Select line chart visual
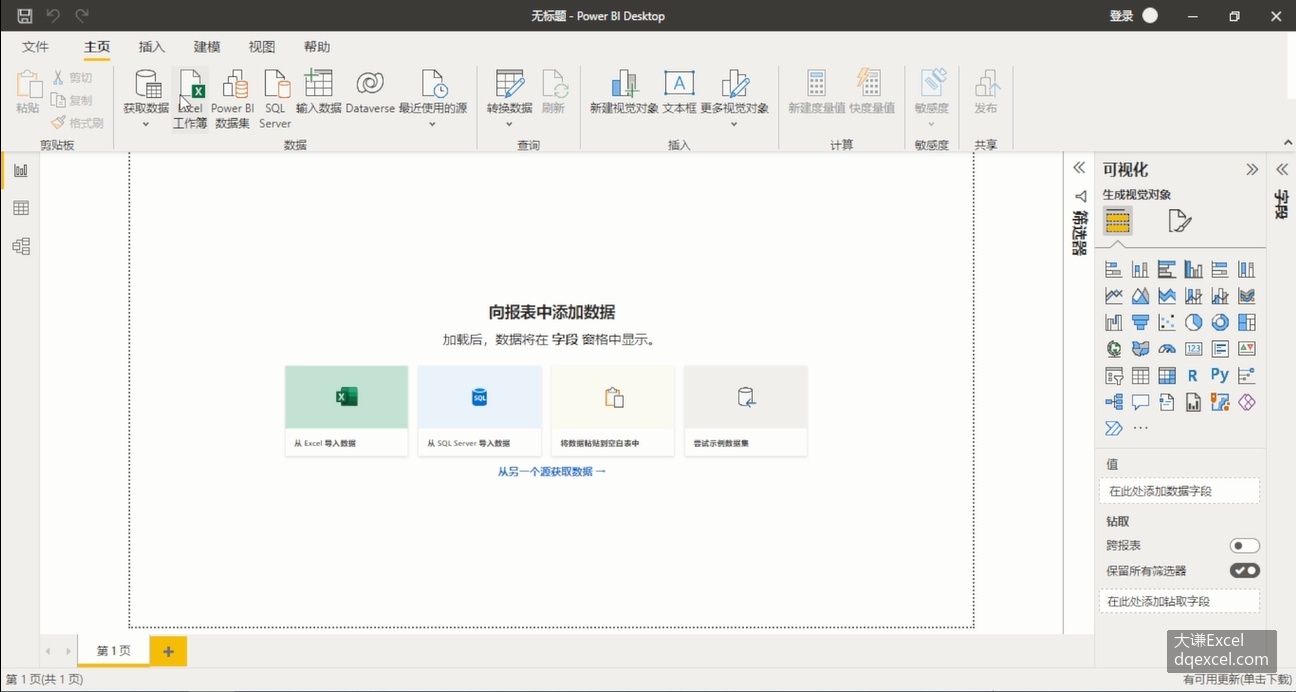This screenshot has height=692, width=1296. click(1113, 296)
